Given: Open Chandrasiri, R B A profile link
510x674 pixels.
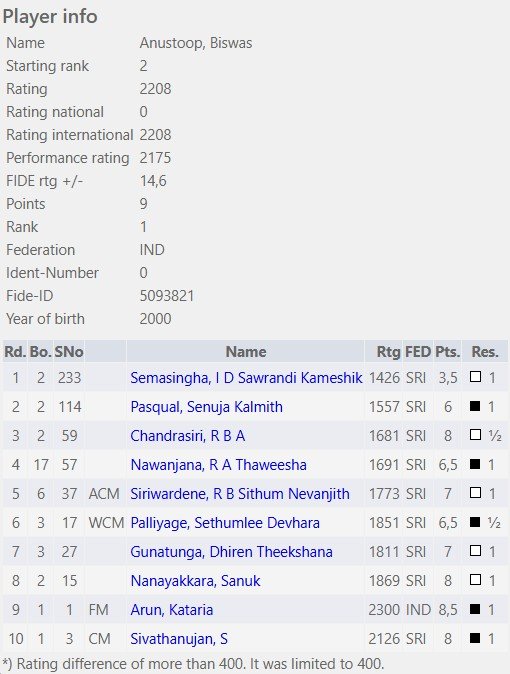Looking at the screenshot, I should click(187, 436).
